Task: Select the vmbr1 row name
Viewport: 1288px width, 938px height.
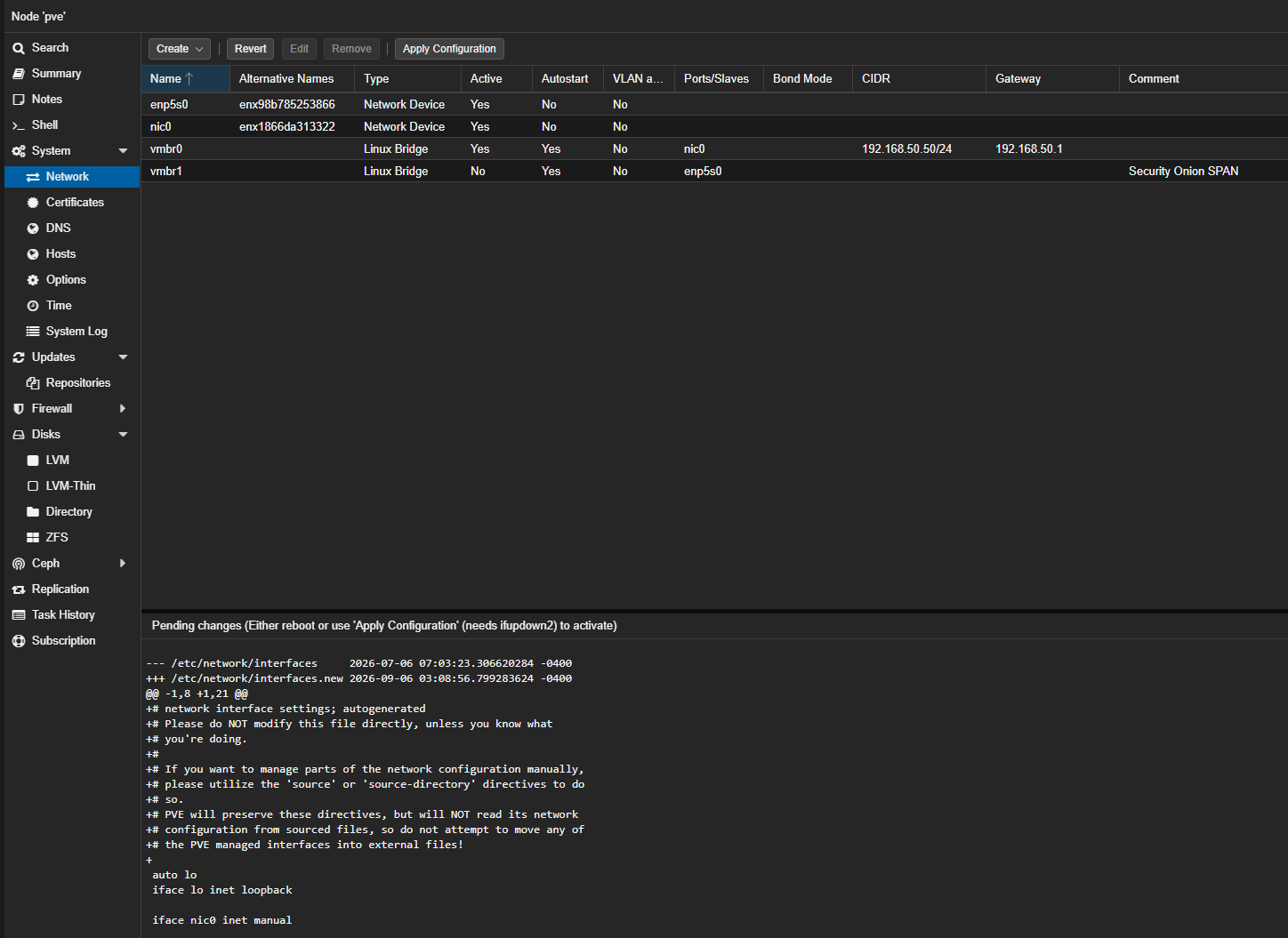Action: coord(166,172)
